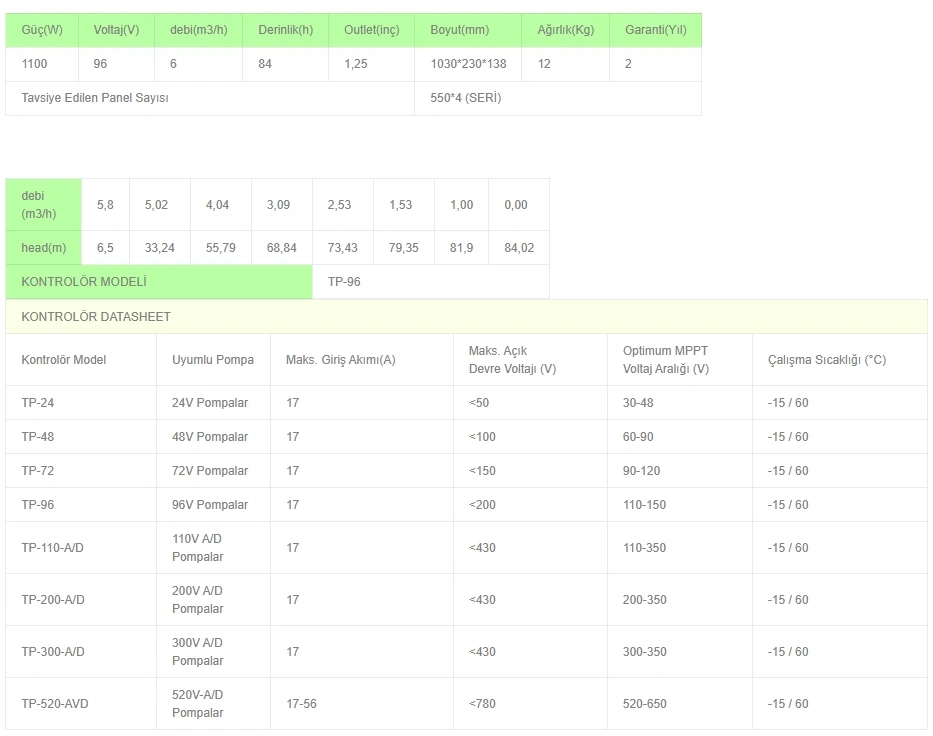This screenshot has height=736, width=933.
Task: Select the Maks. Giriş Akımı(A) header
Action: click(340, 360)
